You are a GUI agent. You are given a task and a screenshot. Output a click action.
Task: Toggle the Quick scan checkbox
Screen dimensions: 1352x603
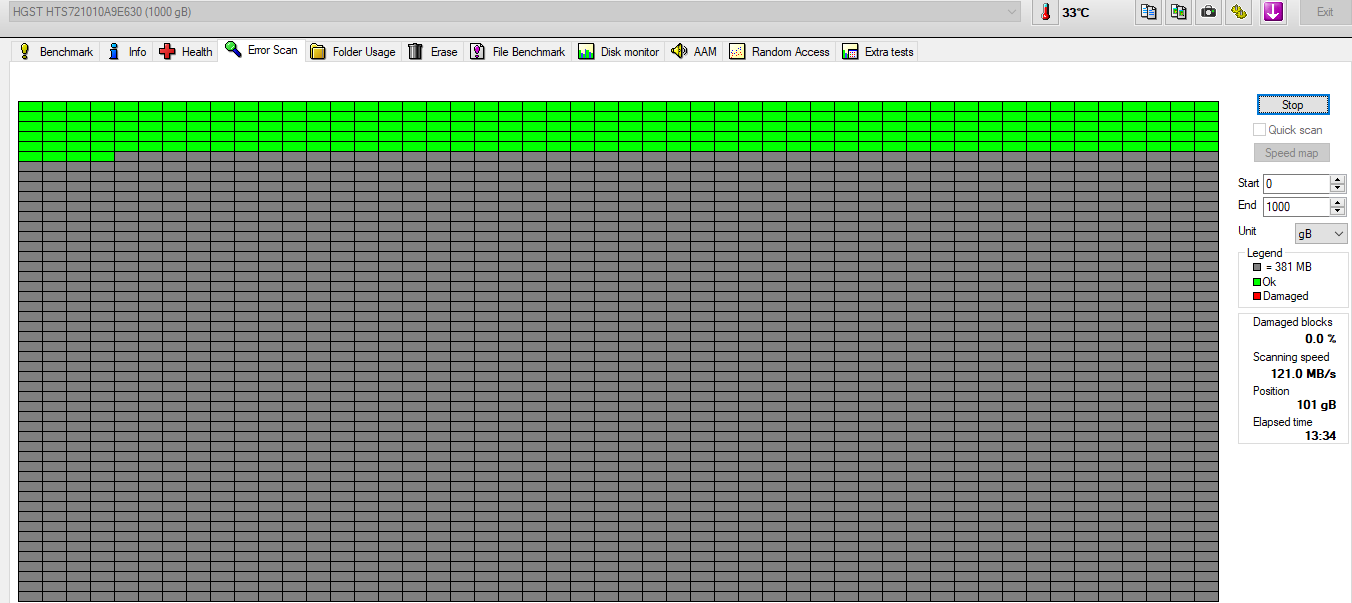1259,130
